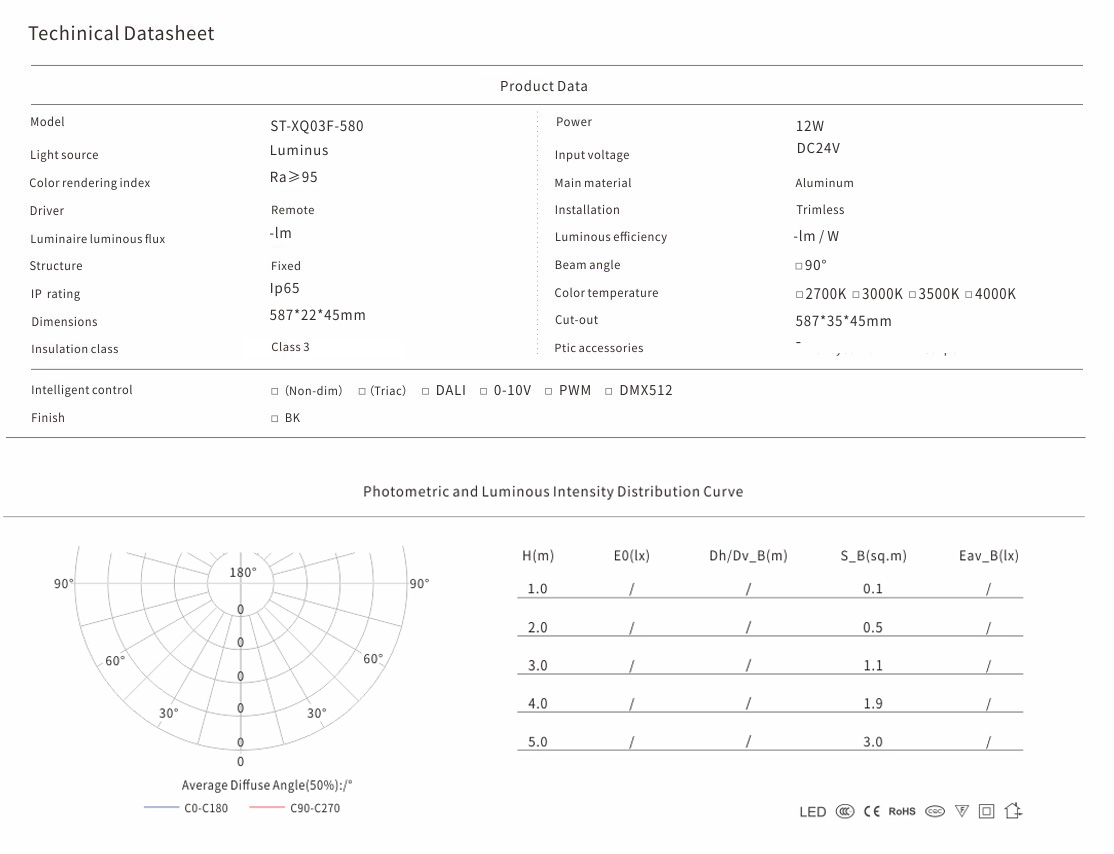Check the DALI control checkbox
The width and height of the screenshot is (1114, 854).
coord(426,391)
